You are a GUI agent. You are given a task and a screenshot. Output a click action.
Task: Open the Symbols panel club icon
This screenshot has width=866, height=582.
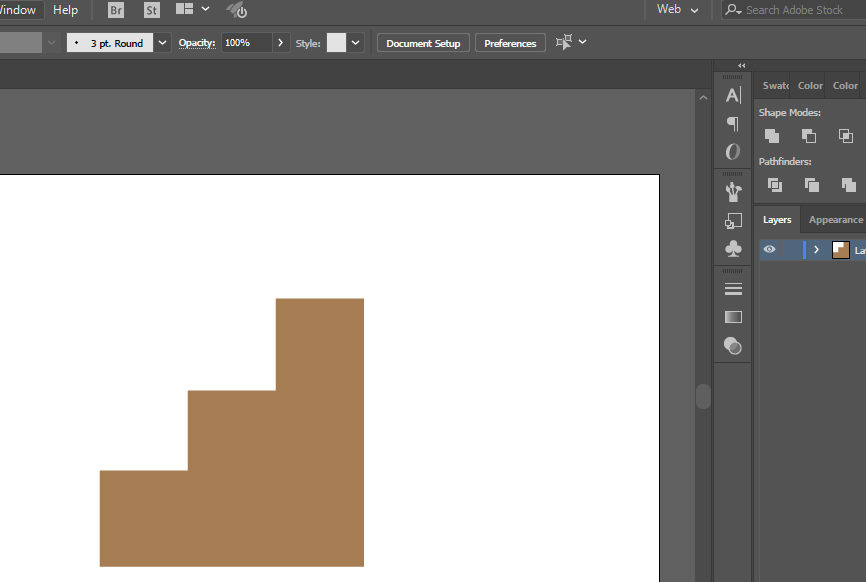click(733, 248)
